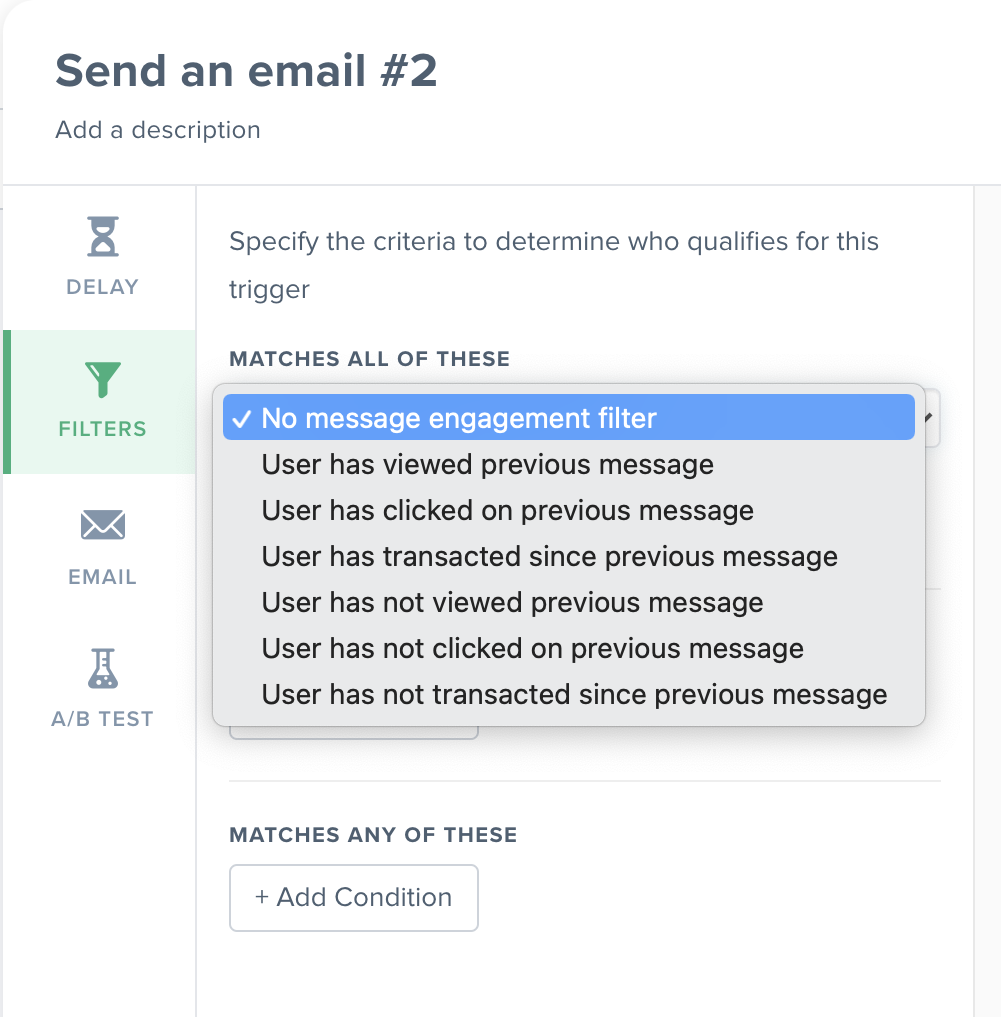Image resolution: width=1001 pixels, height=1017 pixels.
Task: Click the '+ Add Condition' button
Action: (x=354, y=898)
